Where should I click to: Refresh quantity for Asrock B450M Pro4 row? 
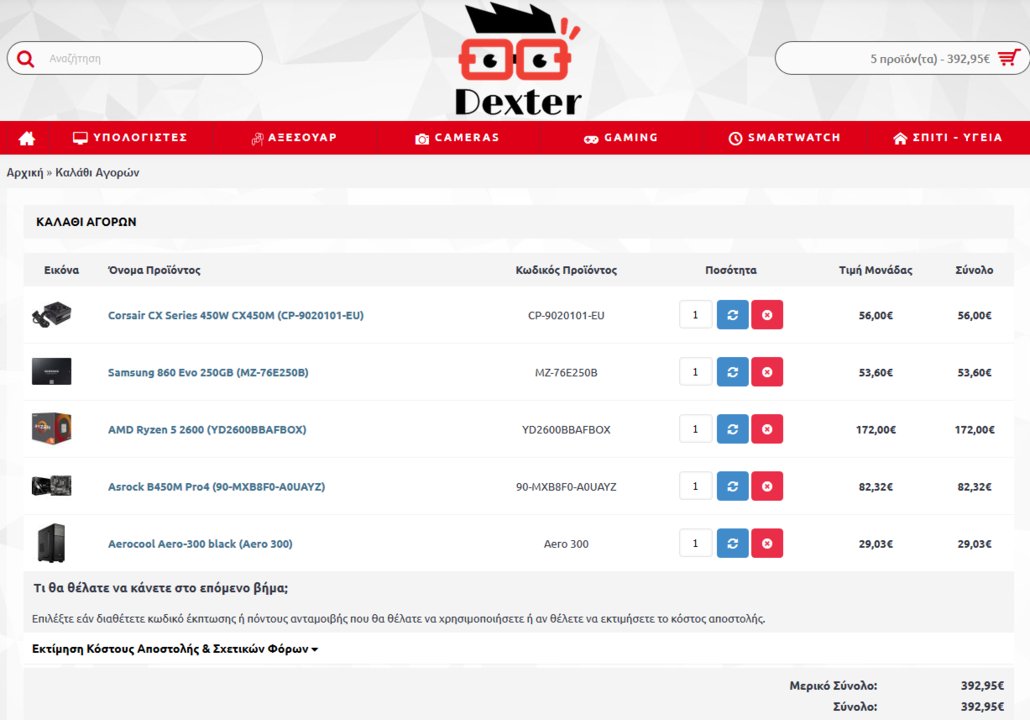click(x=732, y=486)
